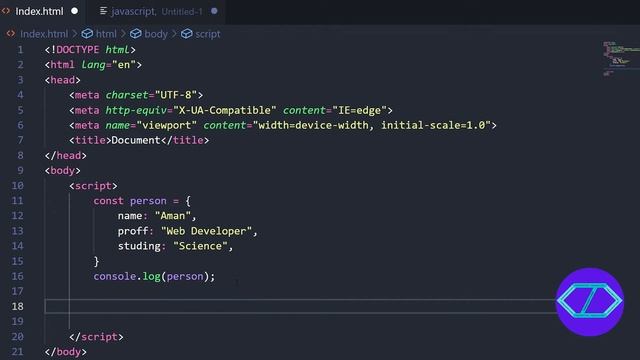
Task: Click the closing </script> tag
Action: 96,337
